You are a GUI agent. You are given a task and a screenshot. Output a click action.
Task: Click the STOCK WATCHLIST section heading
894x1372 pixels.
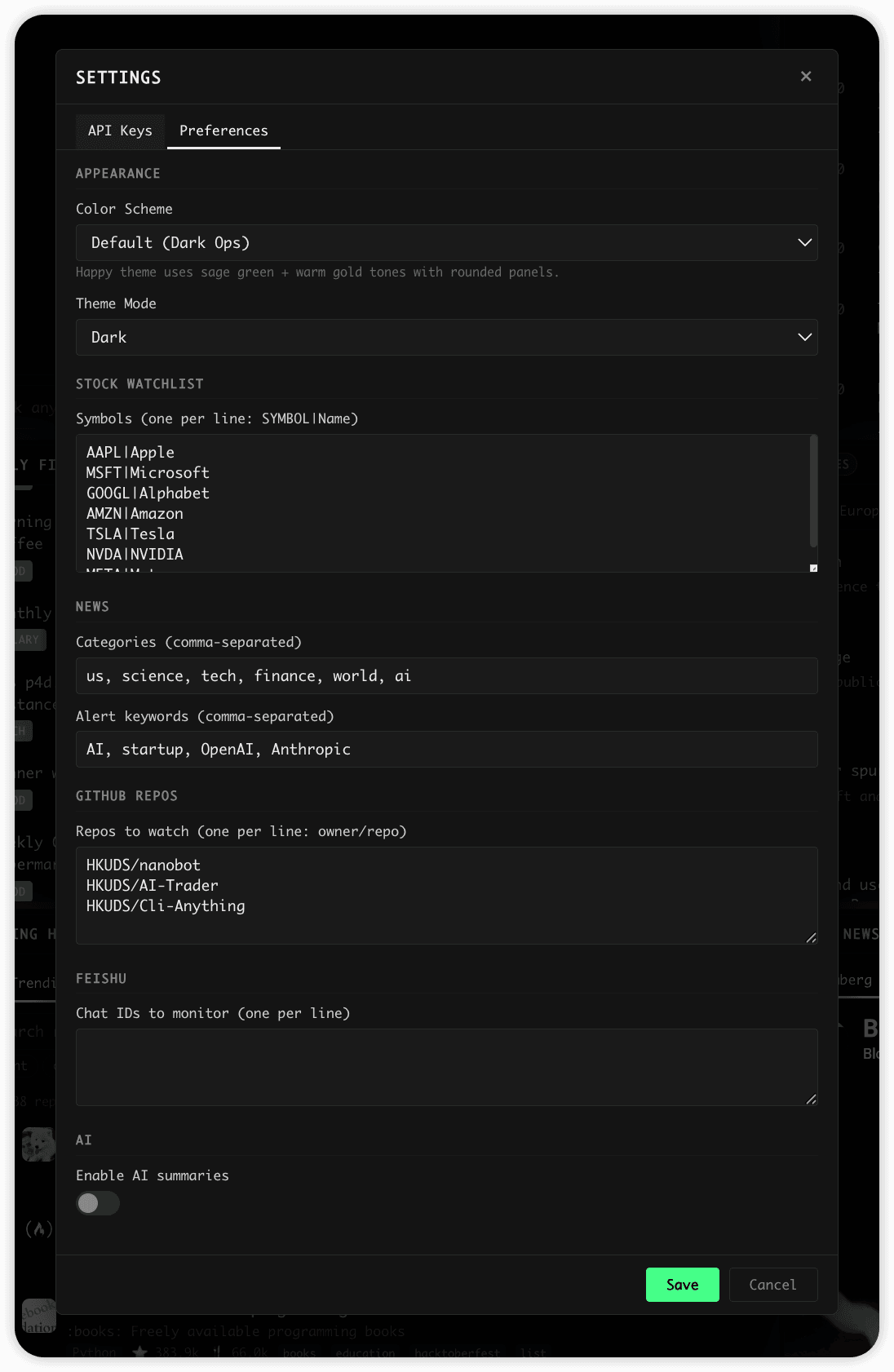click(139, 383)
